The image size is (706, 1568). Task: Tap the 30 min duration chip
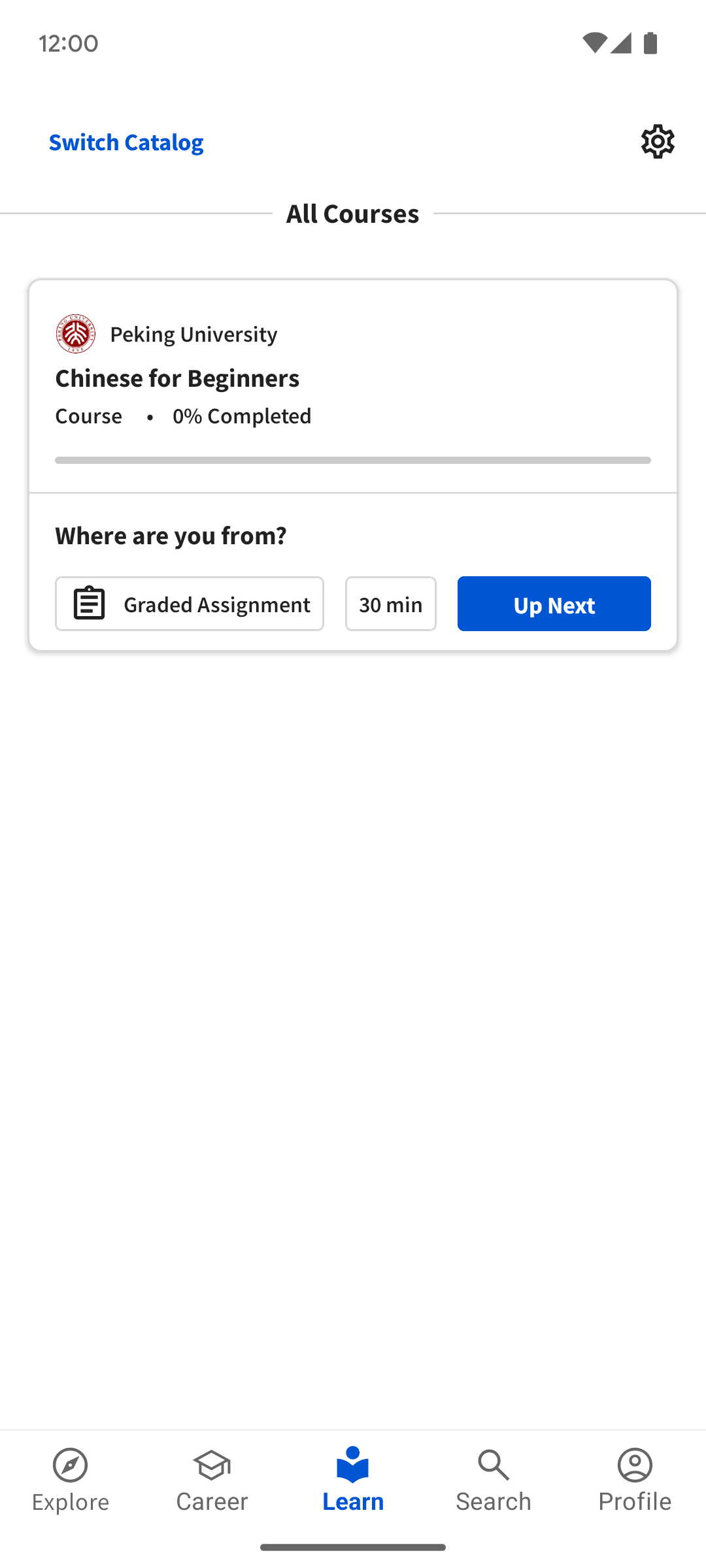(x=391, y=604)
